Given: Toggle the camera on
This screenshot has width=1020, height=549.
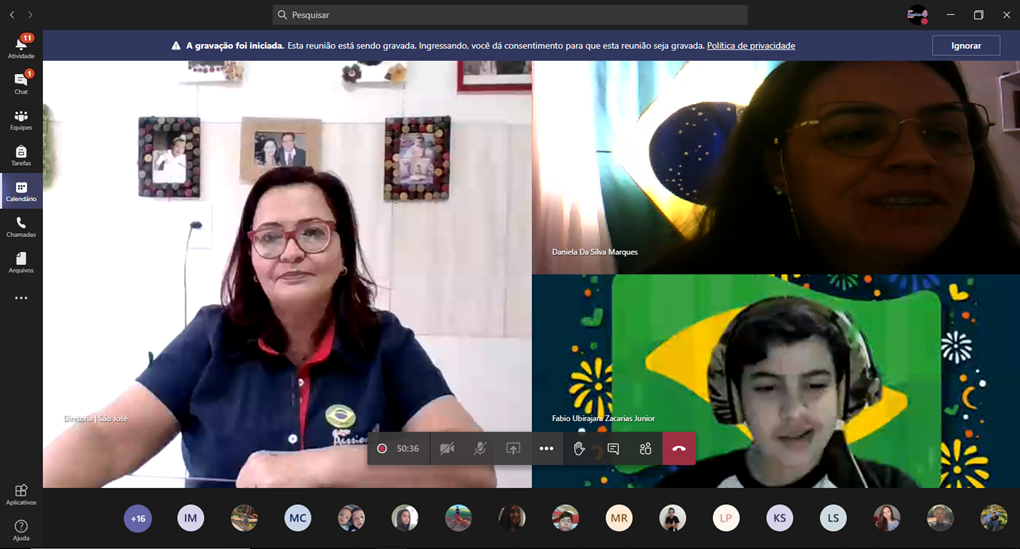Looking at the screenshot, I should coord(447,449).
